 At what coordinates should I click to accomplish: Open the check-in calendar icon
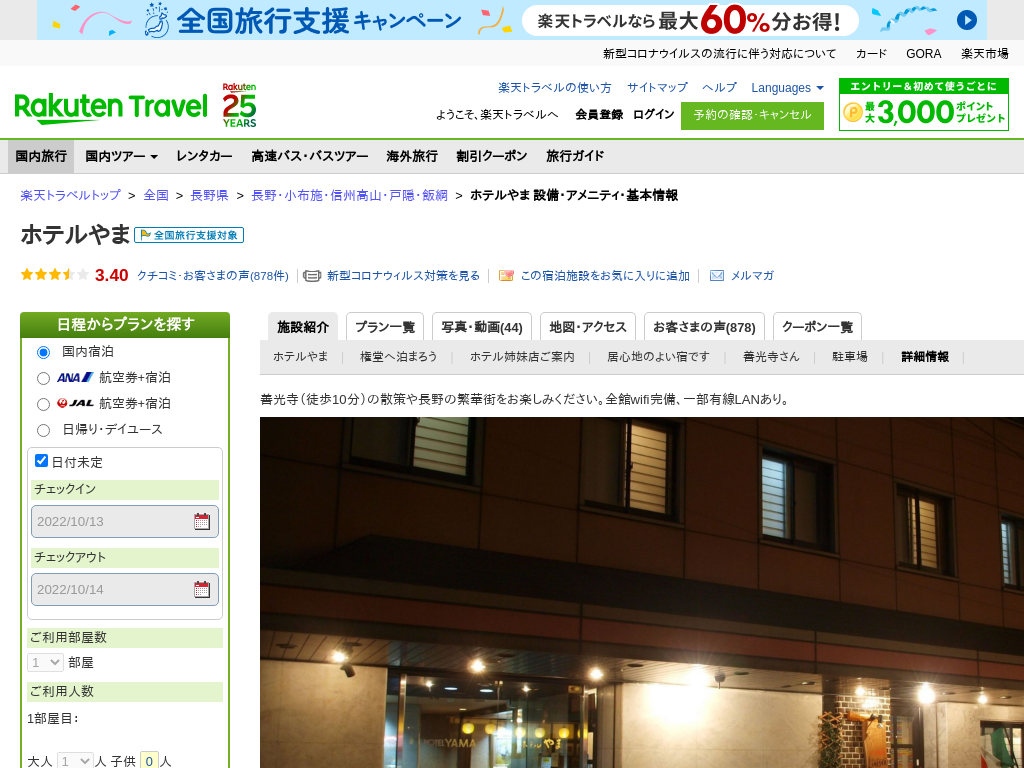tap(202, 521)
